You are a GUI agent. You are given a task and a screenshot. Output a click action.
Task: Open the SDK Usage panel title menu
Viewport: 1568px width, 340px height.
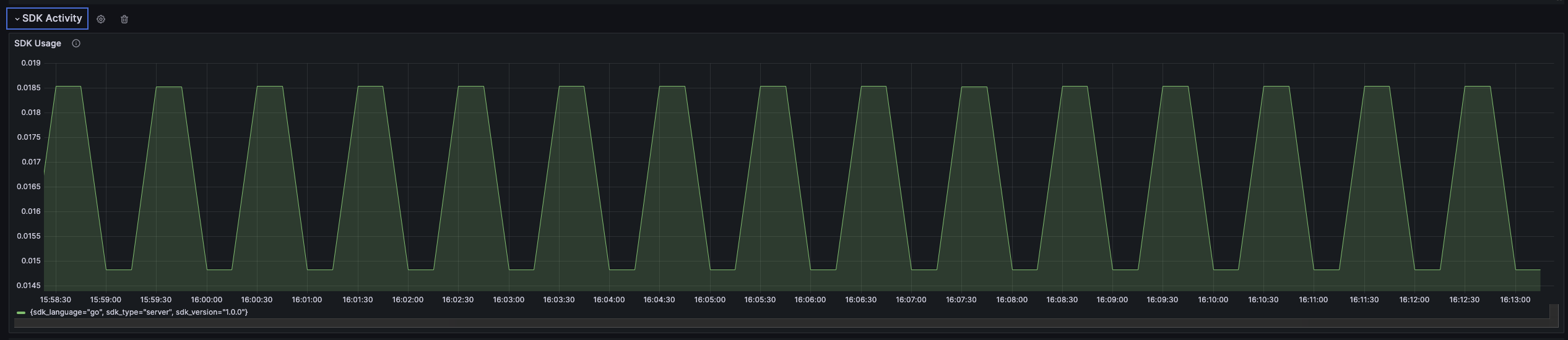pos(38,43)
